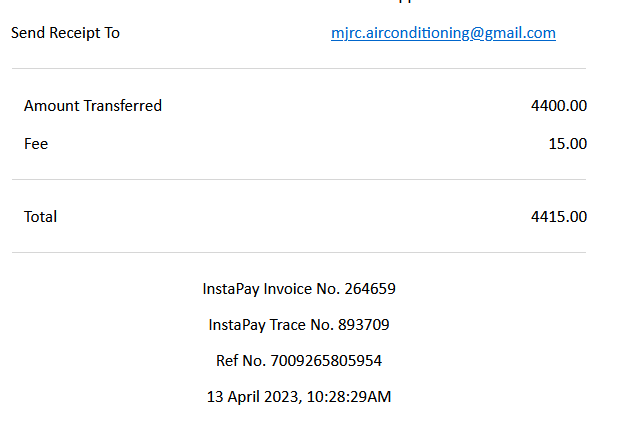Click the "Send Receipt To" label
This screenshot has height=430, width=624.
[65, 33]
